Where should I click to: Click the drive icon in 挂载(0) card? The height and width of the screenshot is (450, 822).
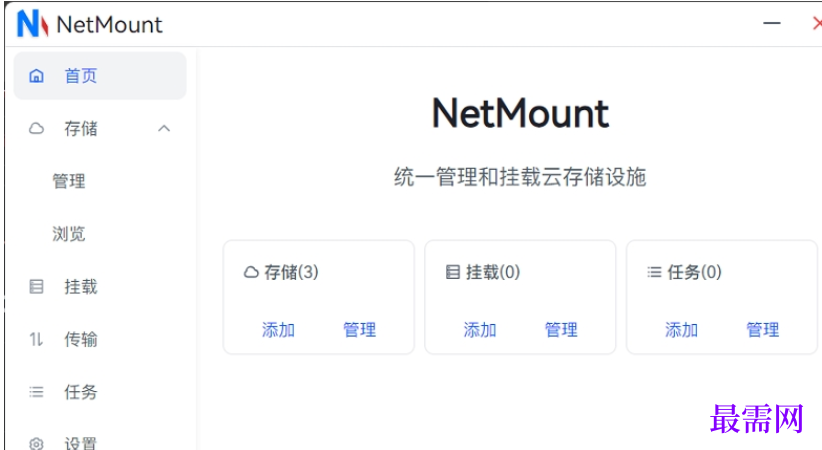click(452, 272)
